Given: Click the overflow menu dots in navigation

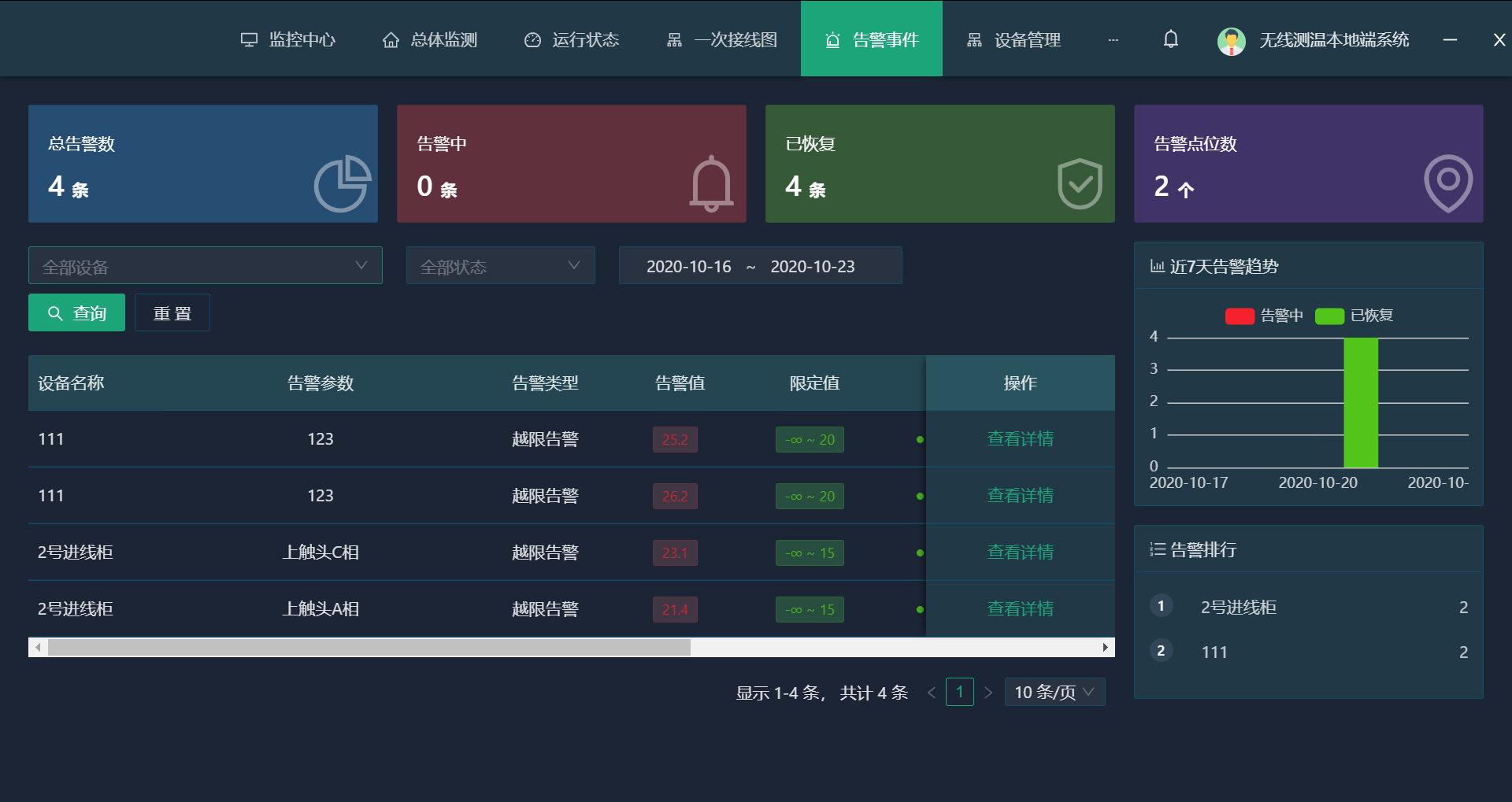Looking at the screenshot, I should (x=1114, y=39).
